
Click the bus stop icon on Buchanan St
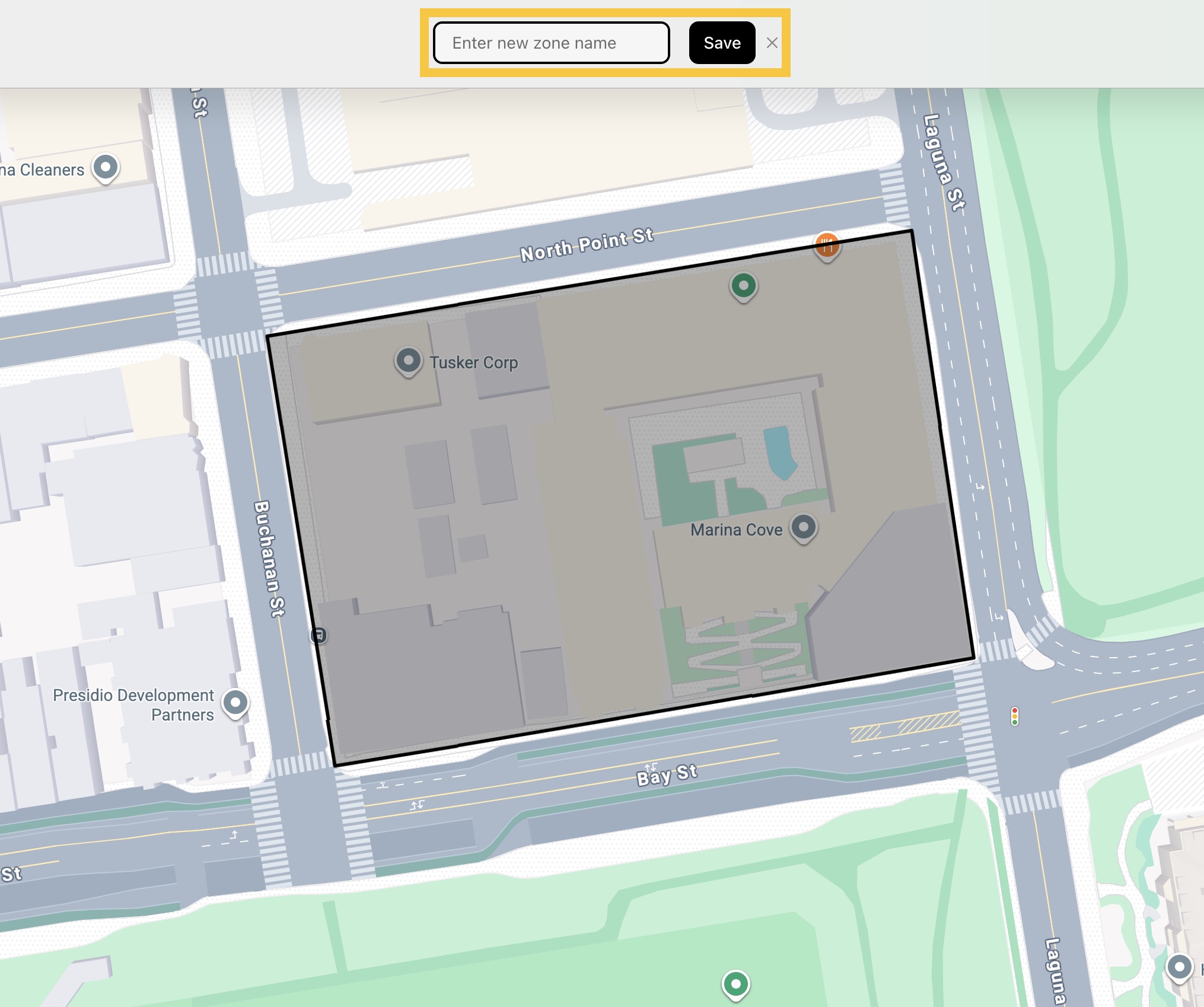318,636
